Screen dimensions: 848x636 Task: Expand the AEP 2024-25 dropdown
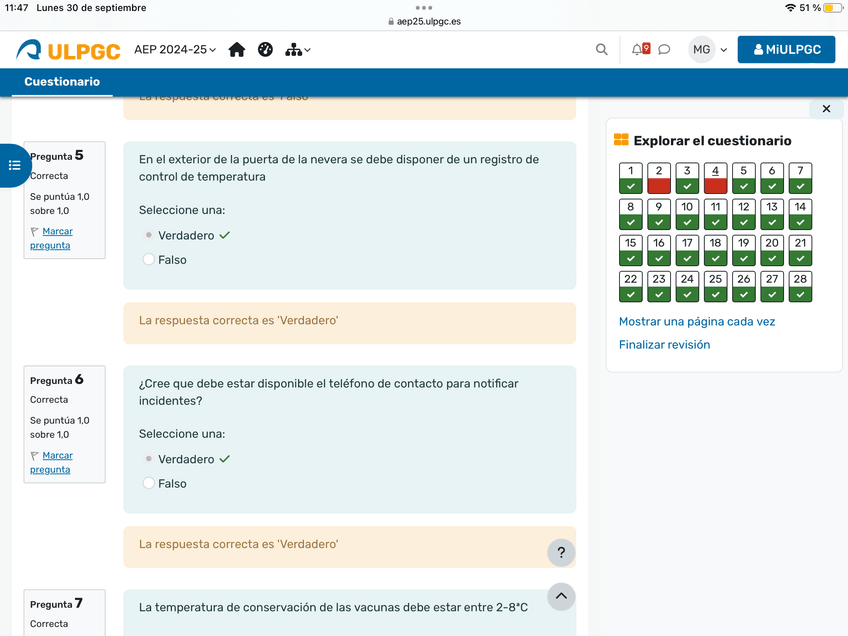pos(175,50)
